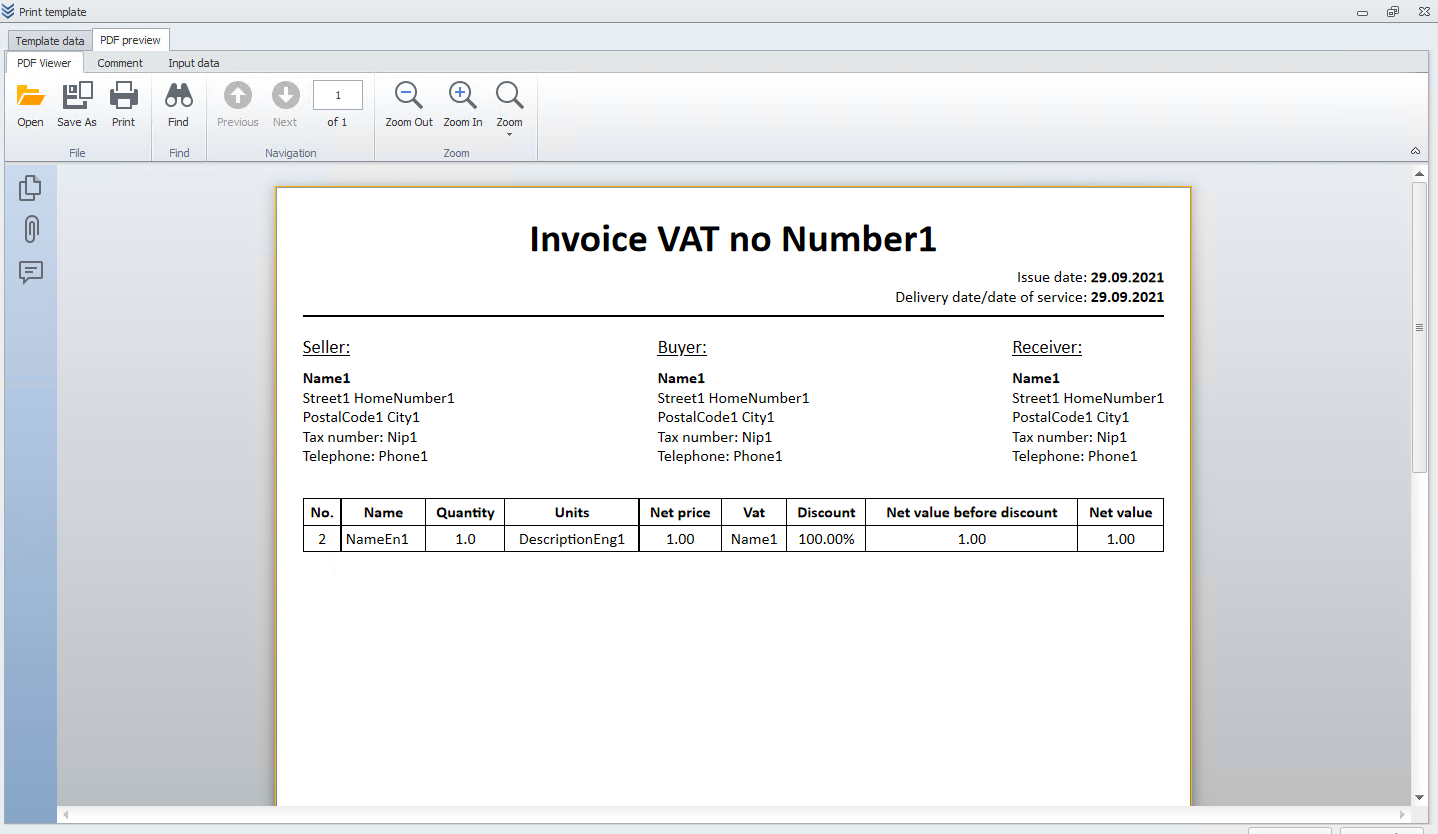Click the 'DescriptionEng1' table cell

tap(572, 539)
